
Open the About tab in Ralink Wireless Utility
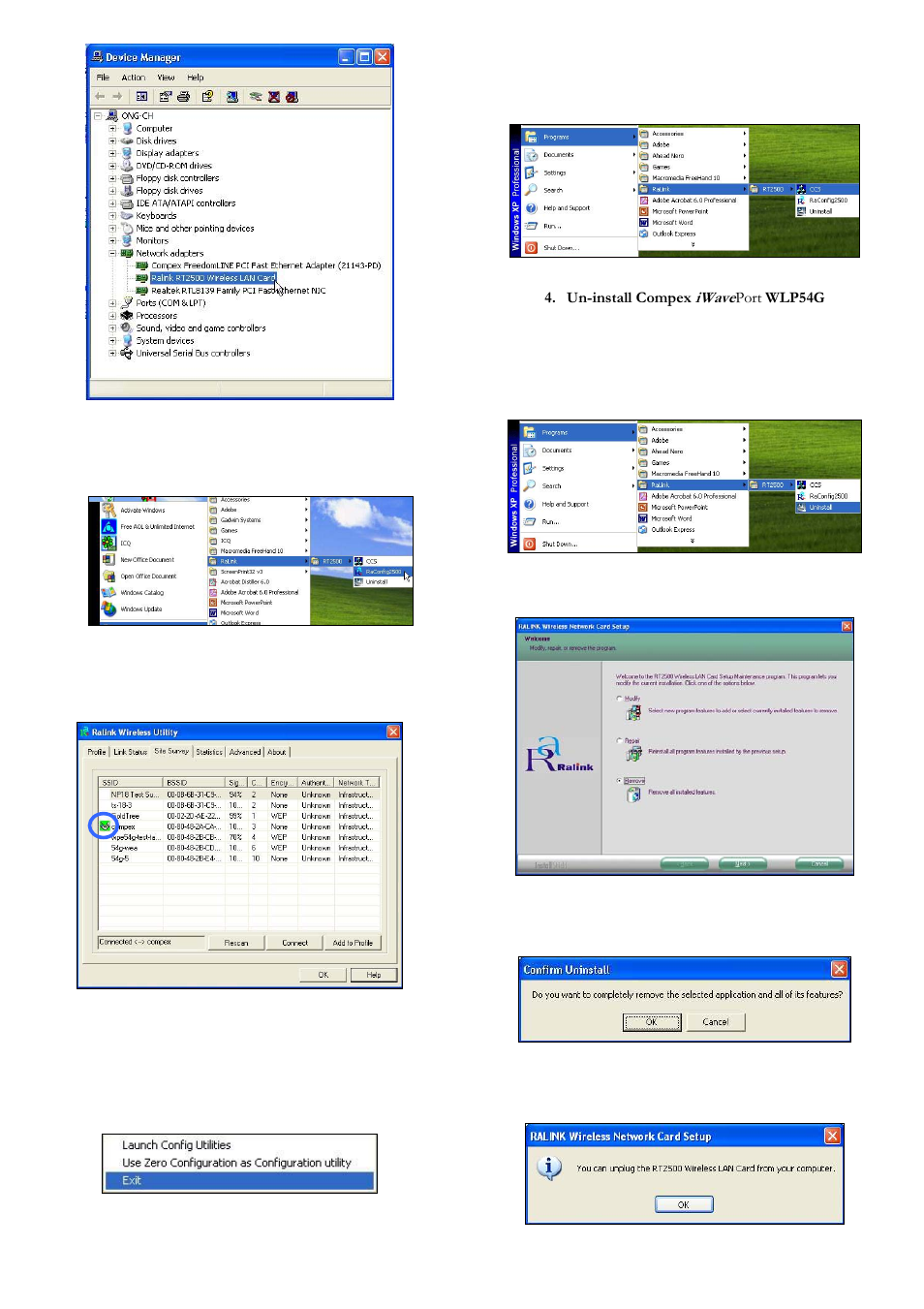coord(277,752)
